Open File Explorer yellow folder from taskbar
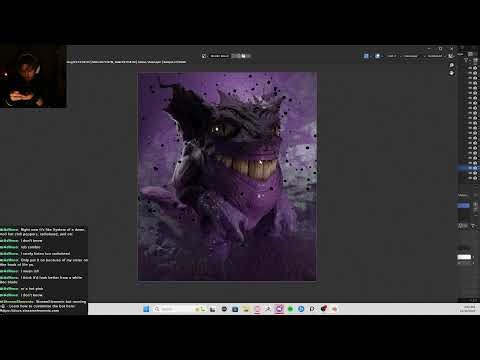Screen dimensions: 480x360 click(246, 309)
